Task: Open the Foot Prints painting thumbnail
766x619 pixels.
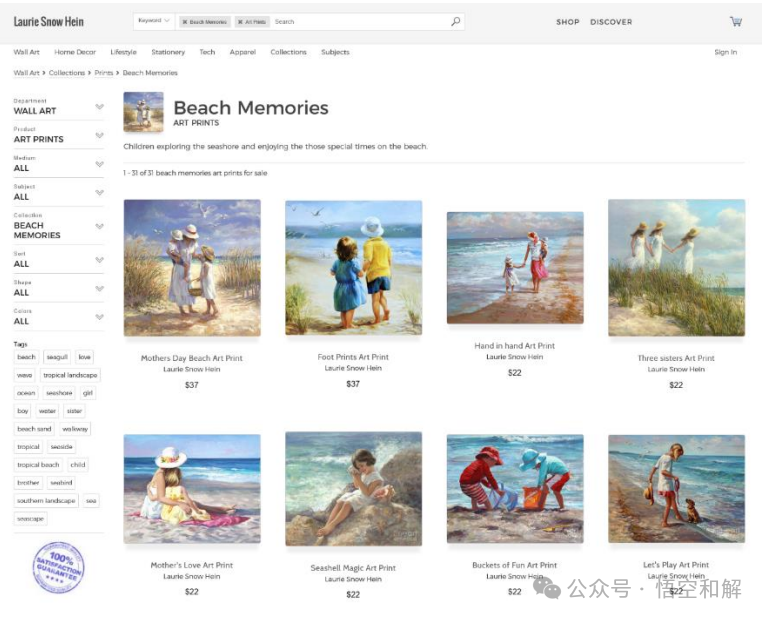Action: (x=353, y=267)
